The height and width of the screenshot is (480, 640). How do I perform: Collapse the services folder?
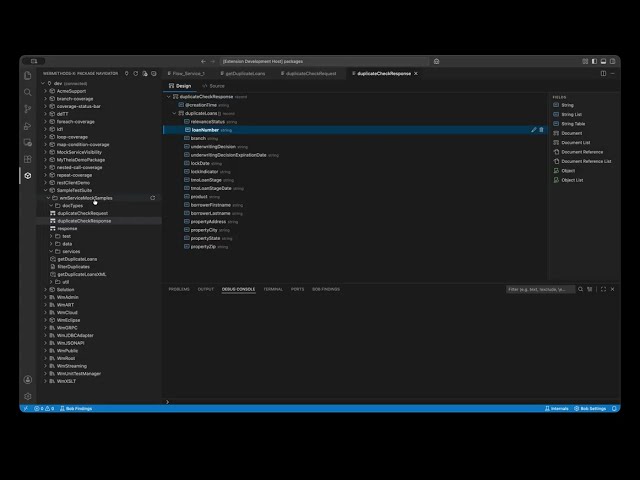[x=51, y=251]
